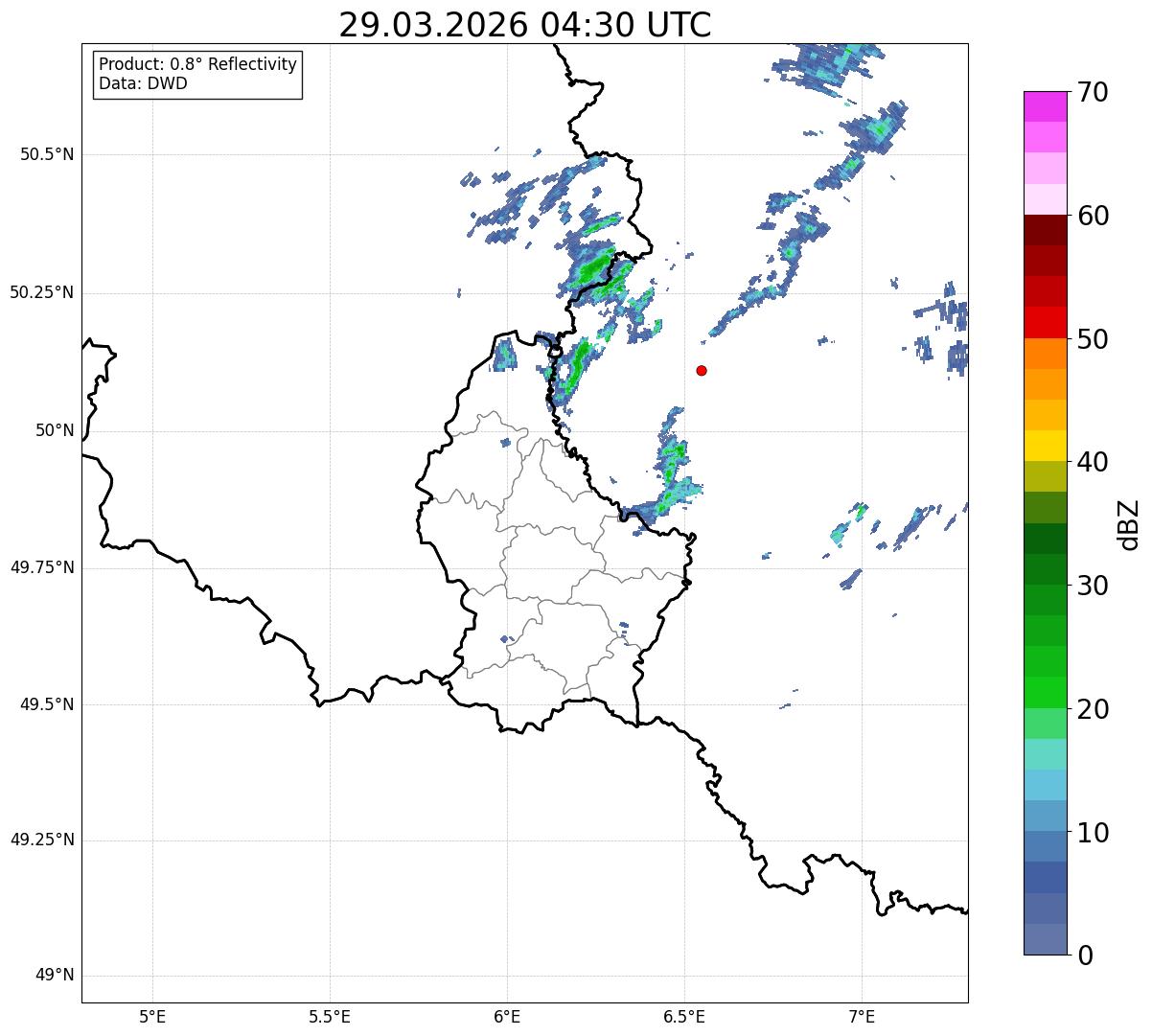Click the colorbar tick label 60
Viewport: 1152px width, 1036px height.
pyautogui.click(x=1094, y=216)
